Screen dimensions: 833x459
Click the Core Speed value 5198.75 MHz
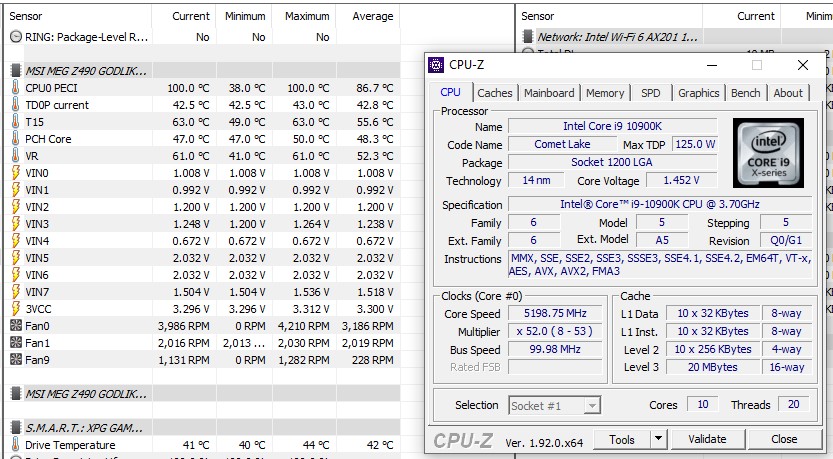555,313
